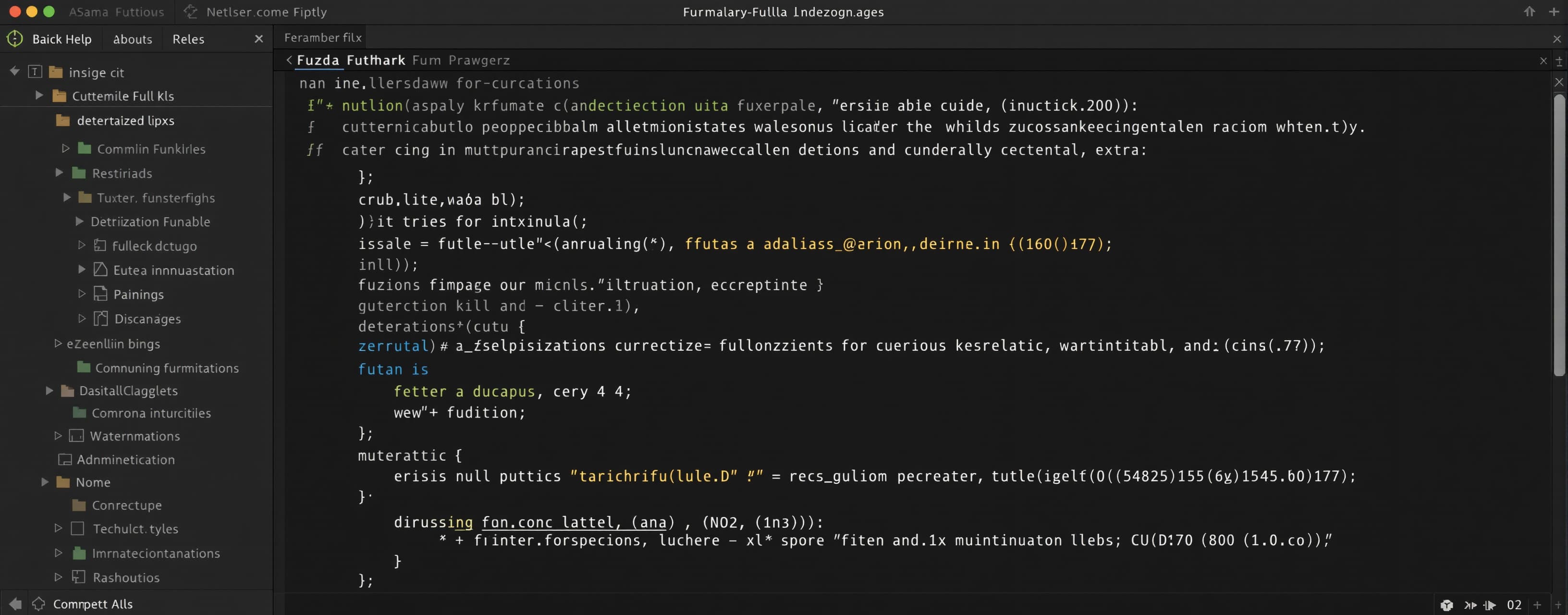The height and width of the screenshot is (615, 1568).
Task: Click the 'deterations*(cutu {' line
Action: point(442,326)
